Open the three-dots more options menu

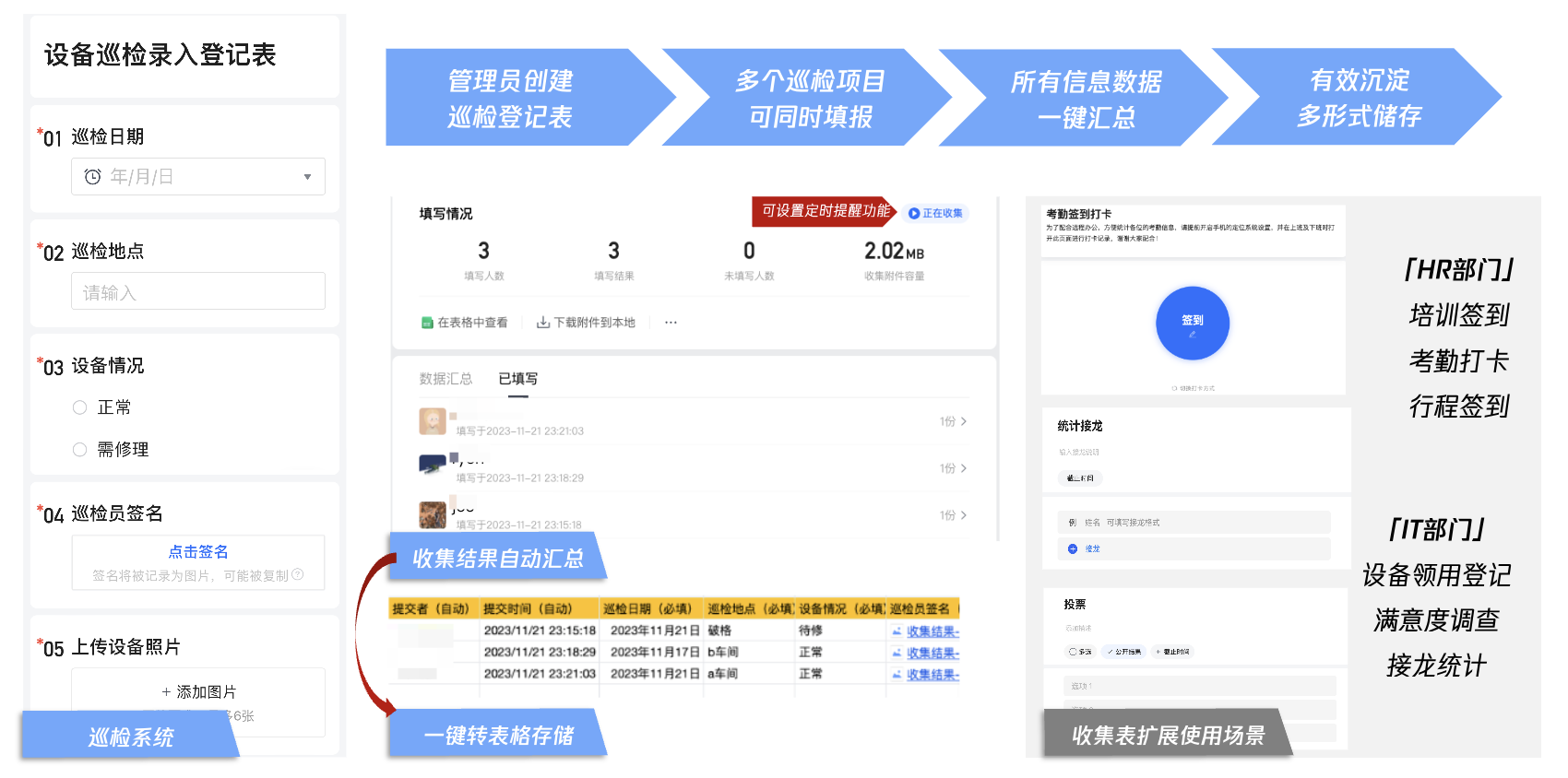coord(671,323)
